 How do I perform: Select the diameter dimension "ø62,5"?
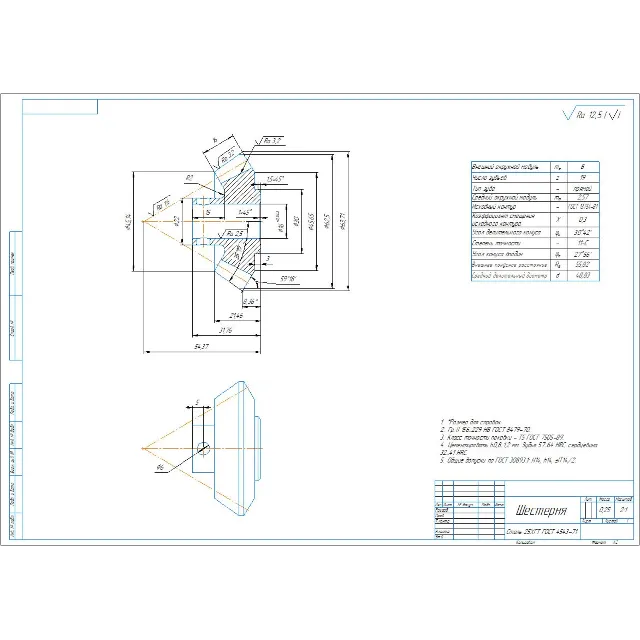[x=327, y=221]
